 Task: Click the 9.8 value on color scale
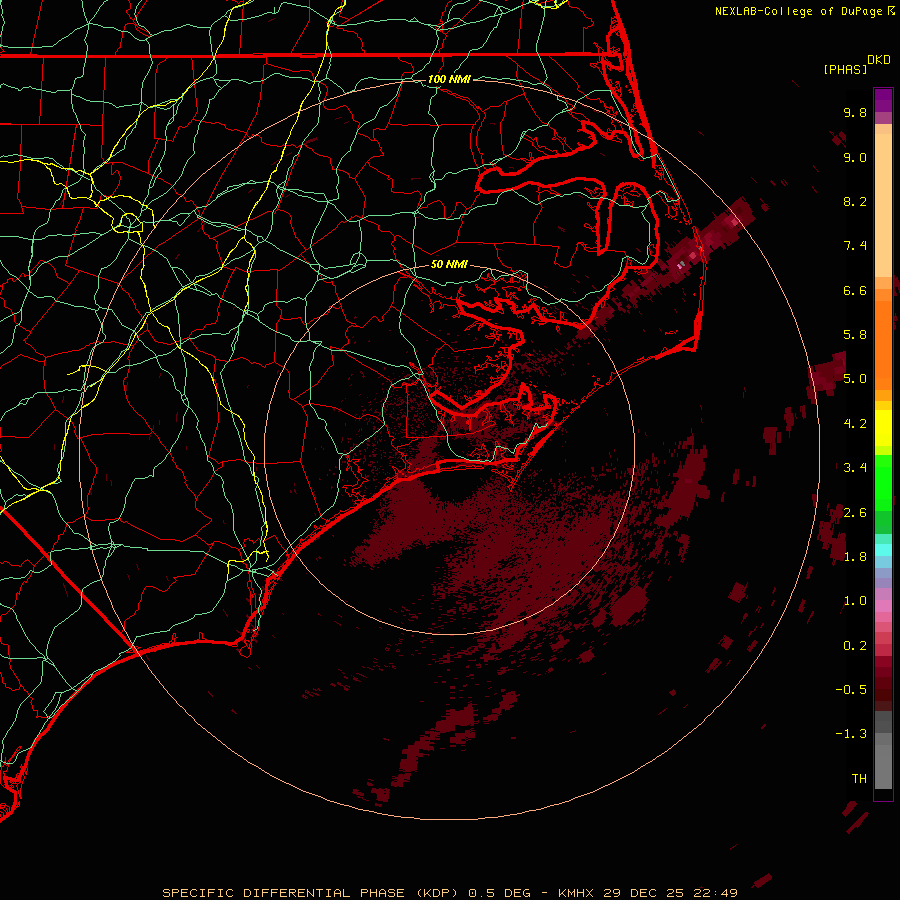point(855,112)
